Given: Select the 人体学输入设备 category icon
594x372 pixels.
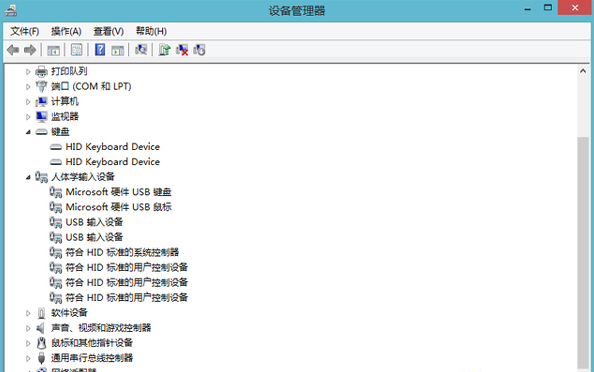Looking at the screenshot, I should [41, 177].
